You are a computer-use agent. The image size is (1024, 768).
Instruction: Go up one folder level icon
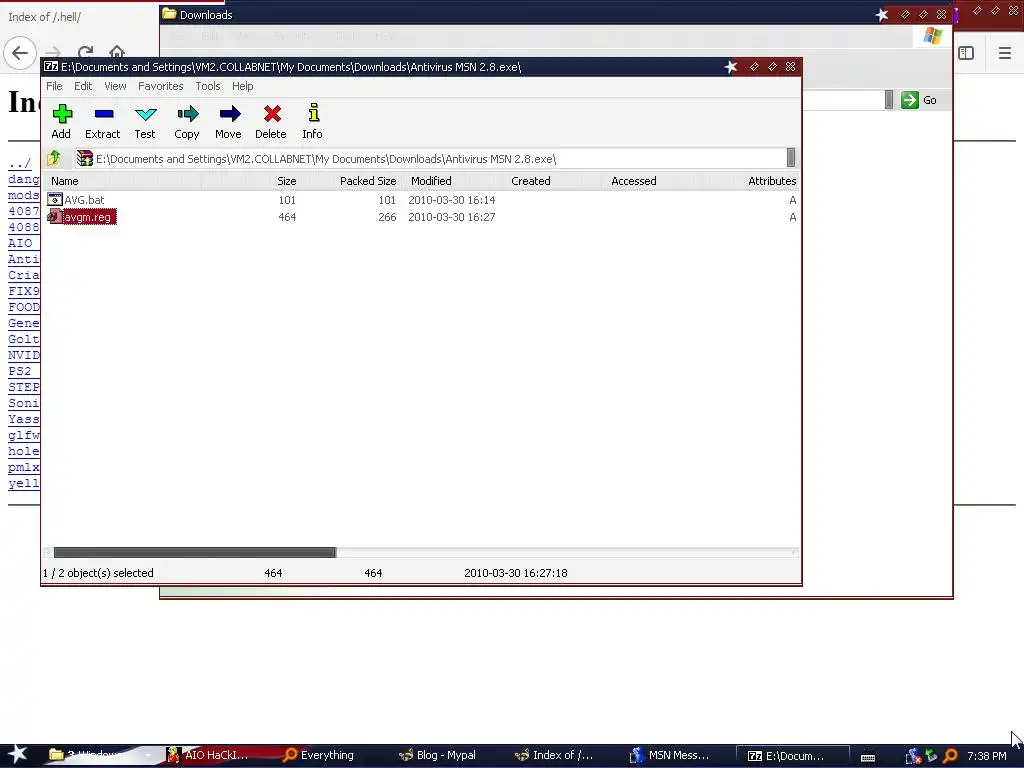[x=54, y=158]
